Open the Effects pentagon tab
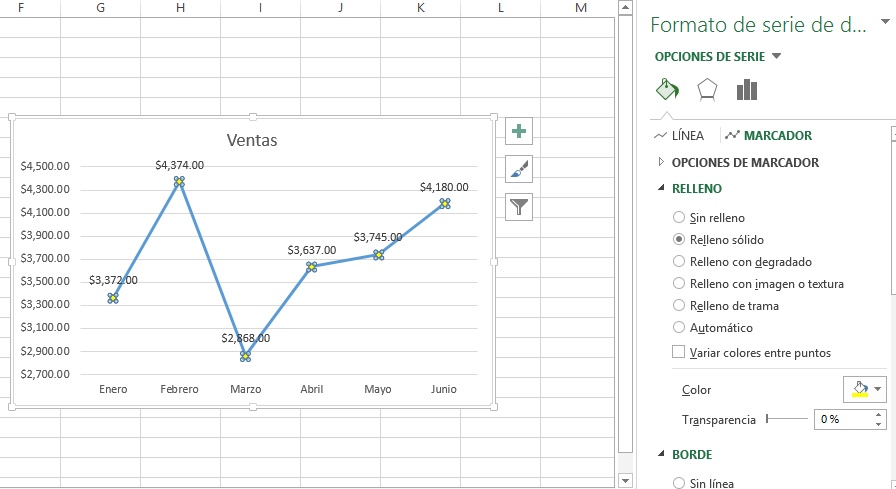 [707, 90]
